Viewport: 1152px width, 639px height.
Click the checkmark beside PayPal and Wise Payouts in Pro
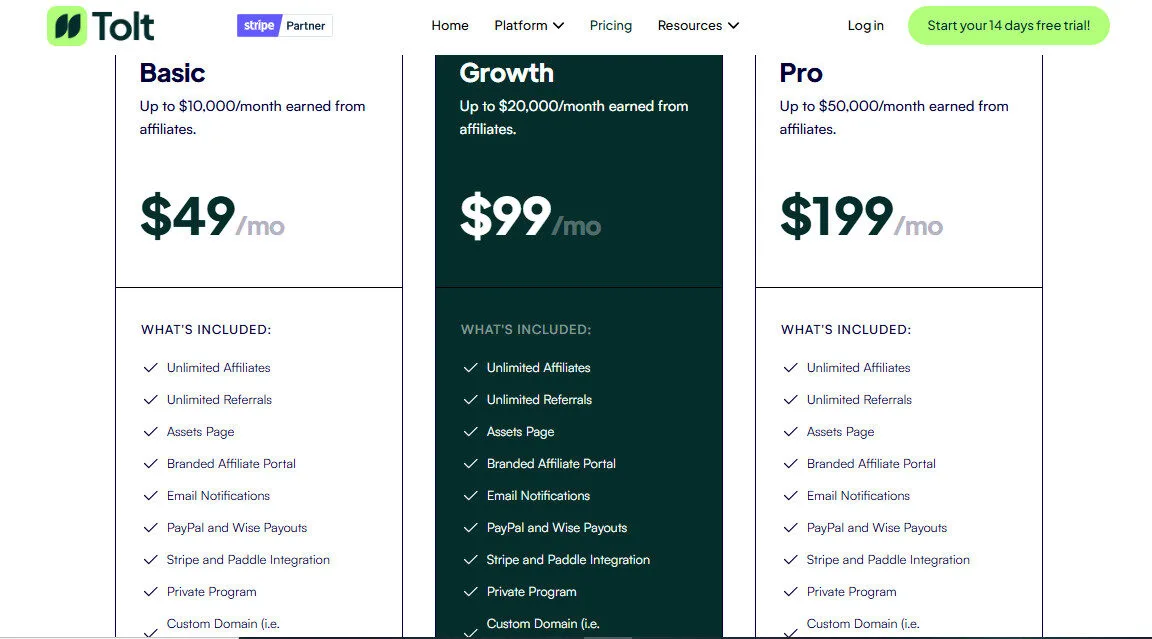tap(790, 527)
